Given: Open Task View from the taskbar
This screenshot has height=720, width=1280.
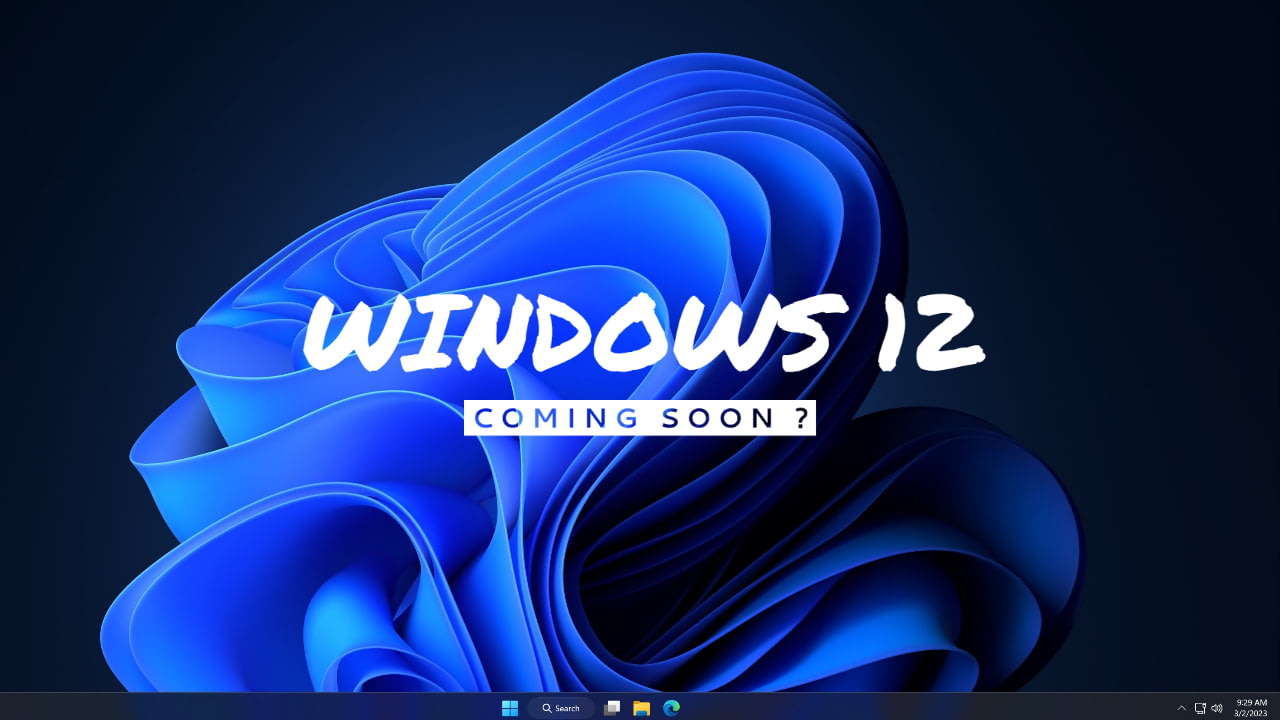Looking at the screenshot, I should [612, 708].
